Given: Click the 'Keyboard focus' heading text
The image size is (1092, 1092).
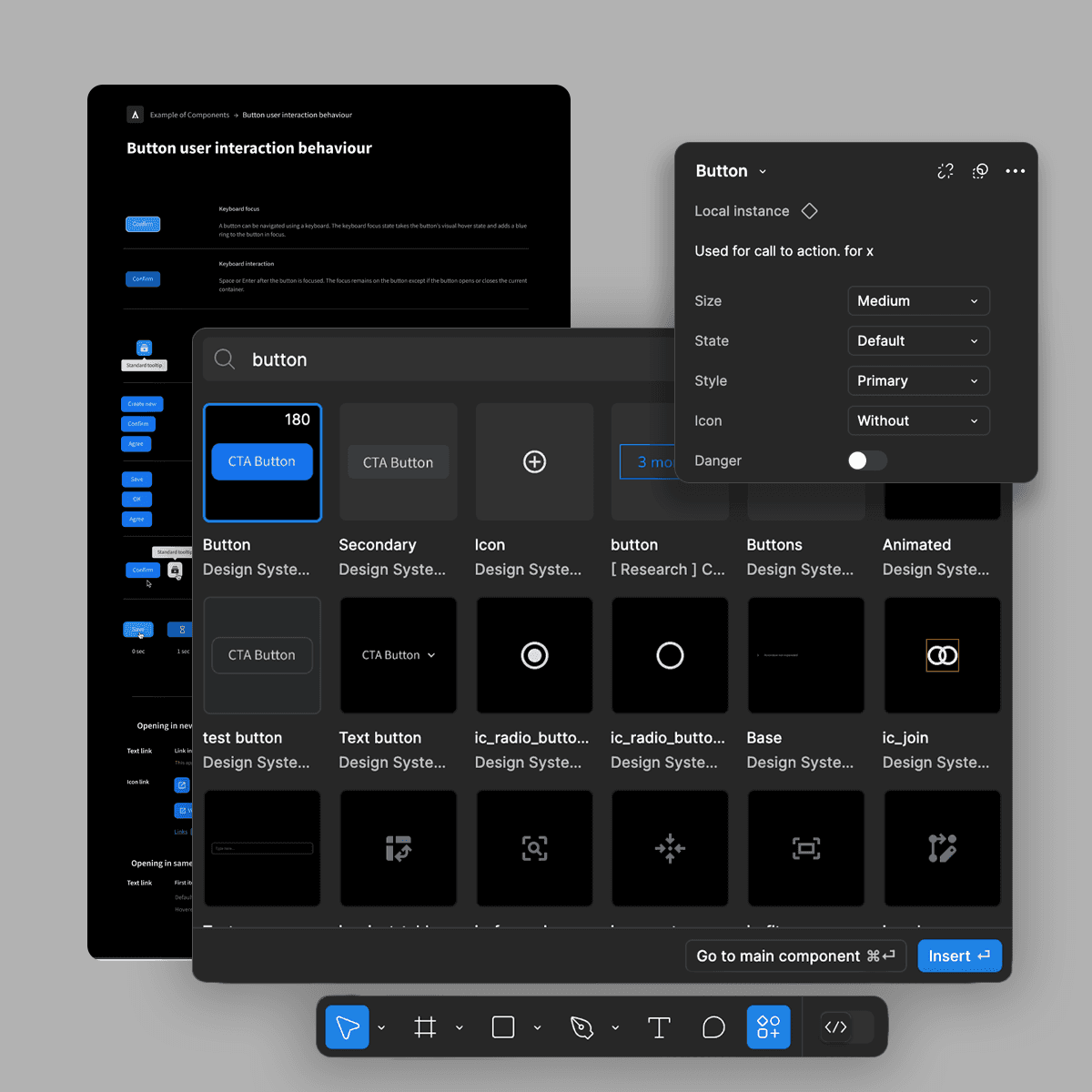Looking at the screenshot, I should coord(239,209).
